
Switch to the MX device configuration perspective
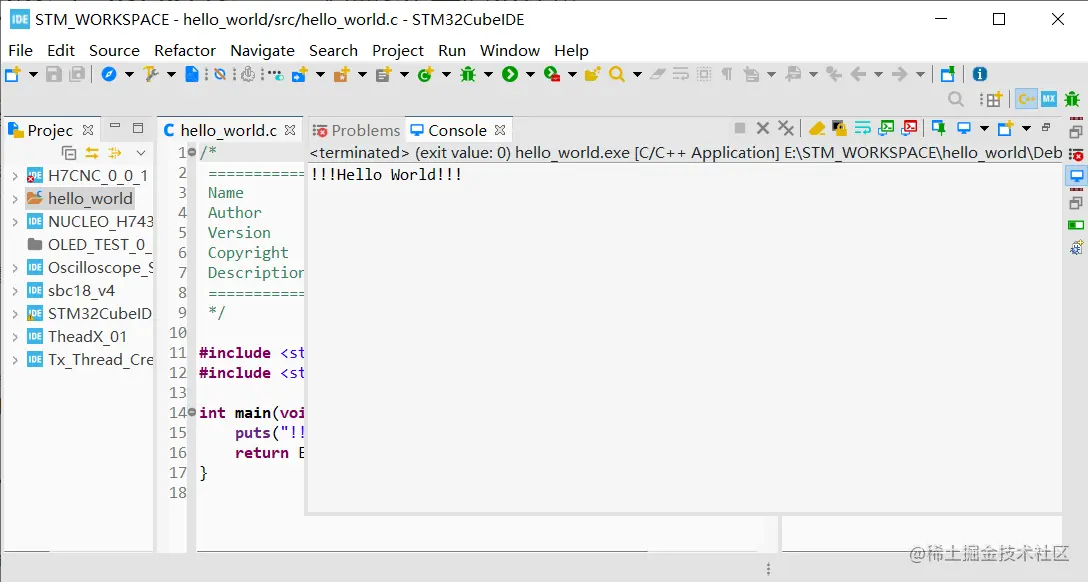tap(1048, 99)
